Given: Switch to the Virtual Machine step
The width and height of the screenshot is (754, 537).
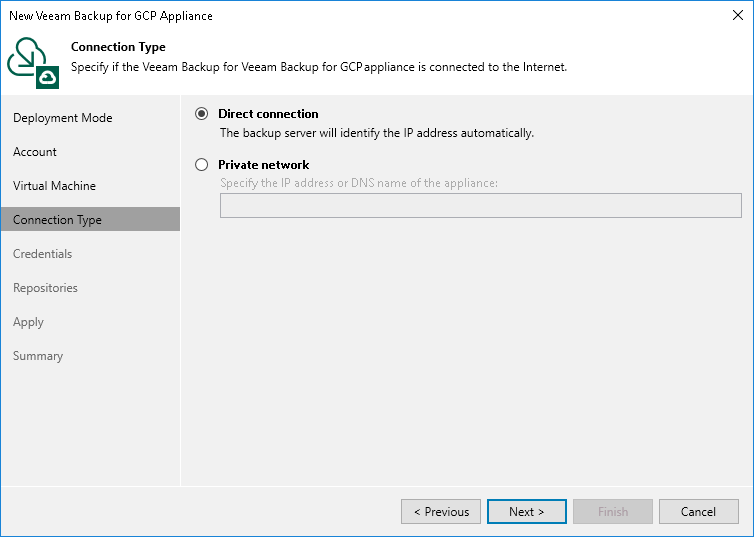Looking at the screenshot, I should [54, 186].
